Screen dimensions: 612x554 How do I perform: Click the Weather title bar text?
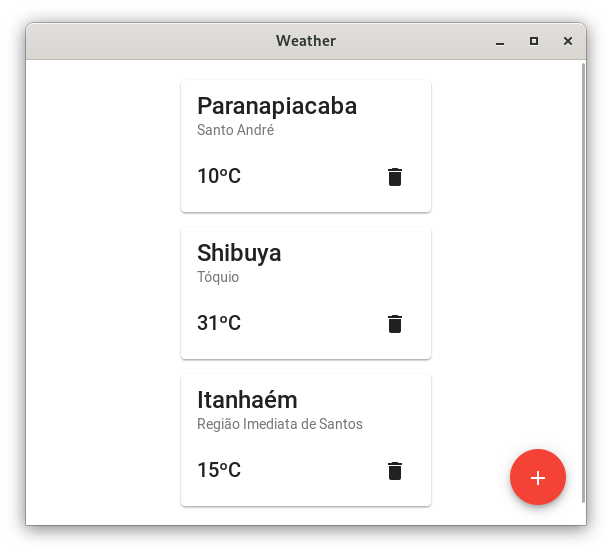point(306,41)
